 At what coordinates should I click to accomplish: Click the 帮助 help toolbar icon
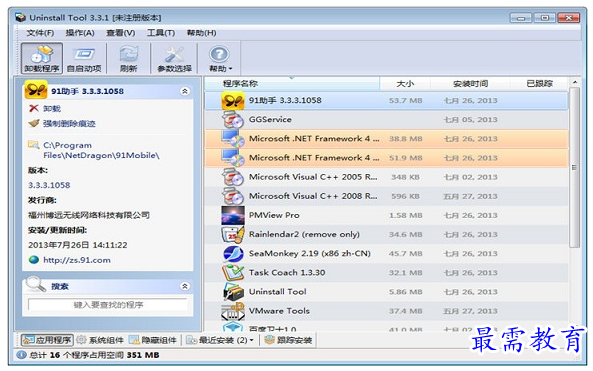pyautogui.click(x=220, y=58)
